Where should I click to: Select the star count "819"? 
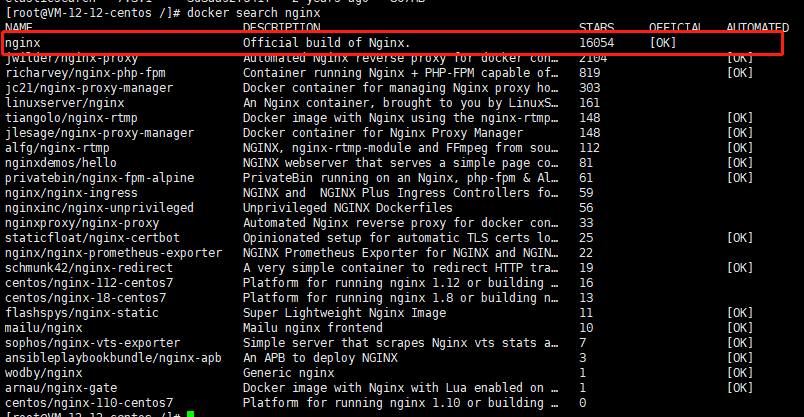point(590,73)
